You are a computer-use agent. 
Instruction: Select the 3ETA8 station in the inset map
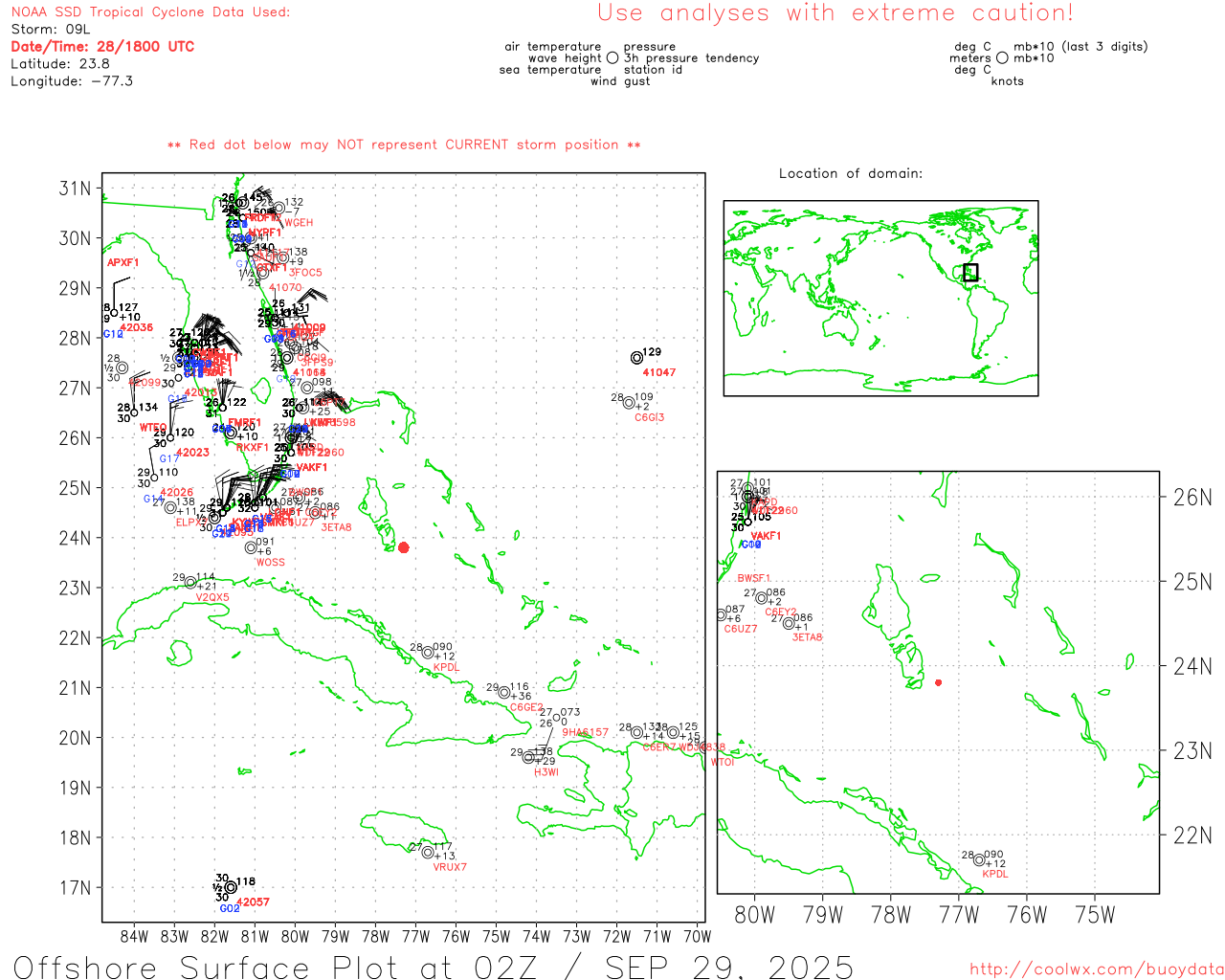pos(789,623)
